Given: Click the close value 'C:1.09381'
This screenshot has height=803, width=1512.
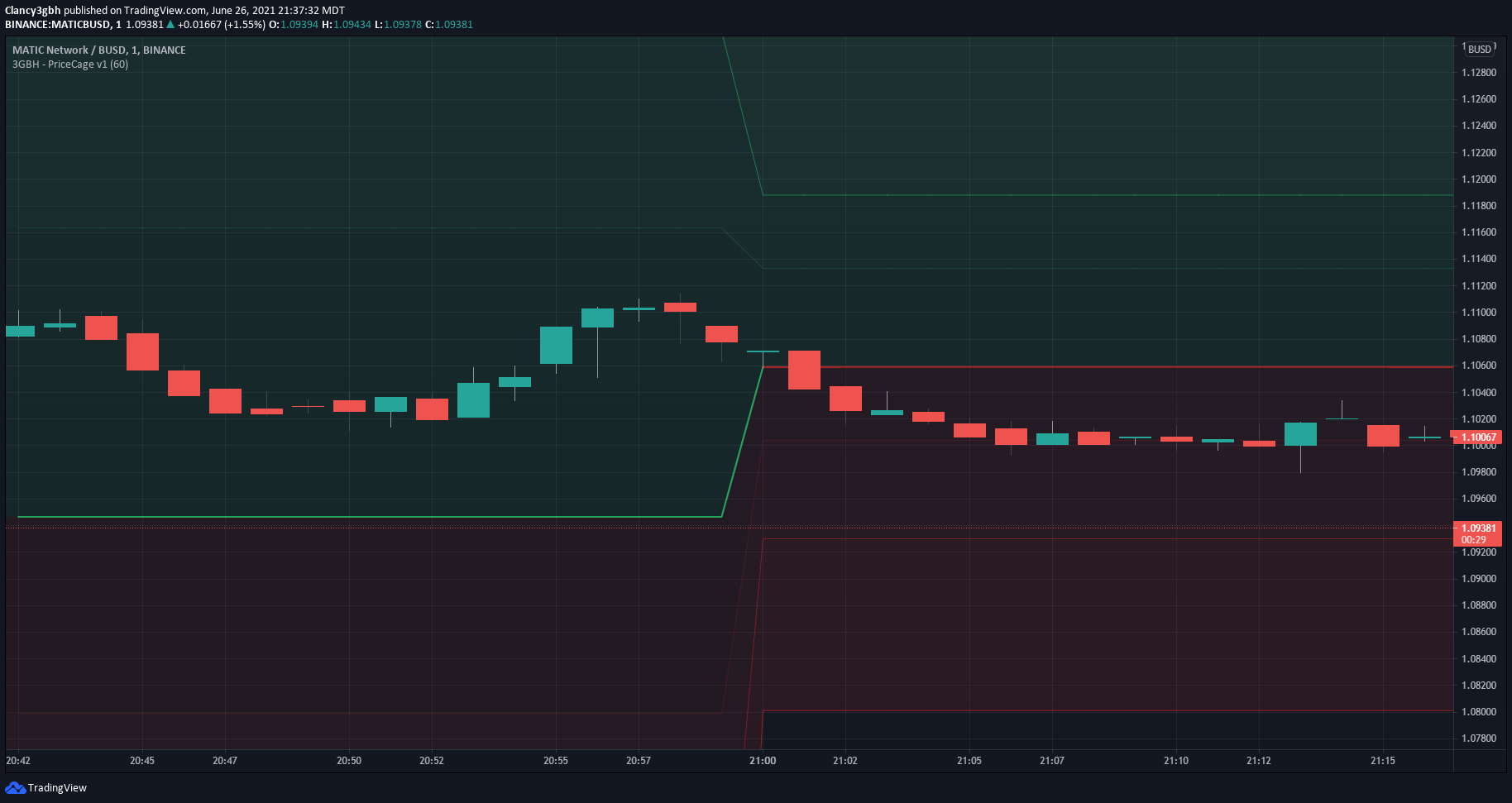Looking at the screenshot, I should (x=449, y=25).
